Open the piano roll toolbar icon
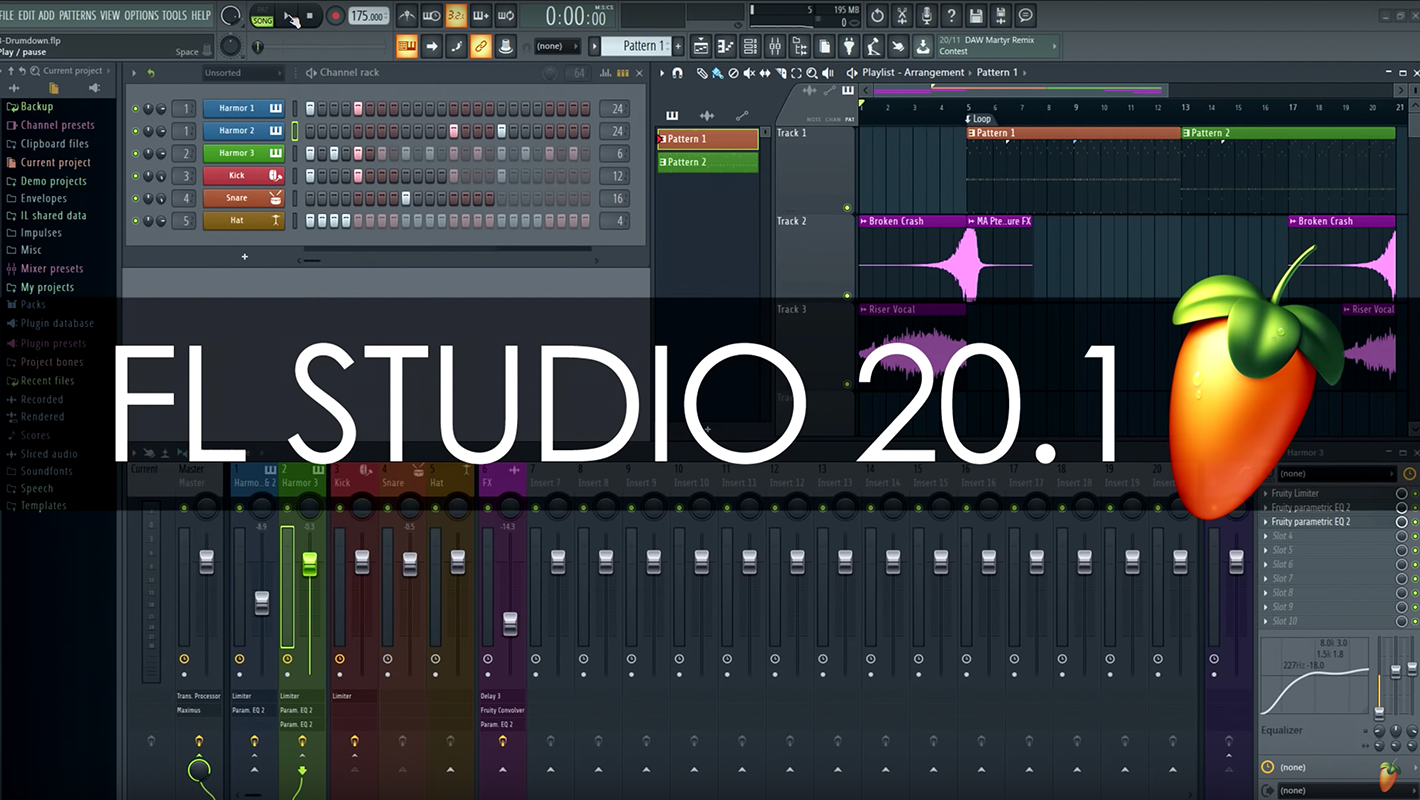Image resolution: width=1420 pixels, height=800 pixels. [725, 47]
